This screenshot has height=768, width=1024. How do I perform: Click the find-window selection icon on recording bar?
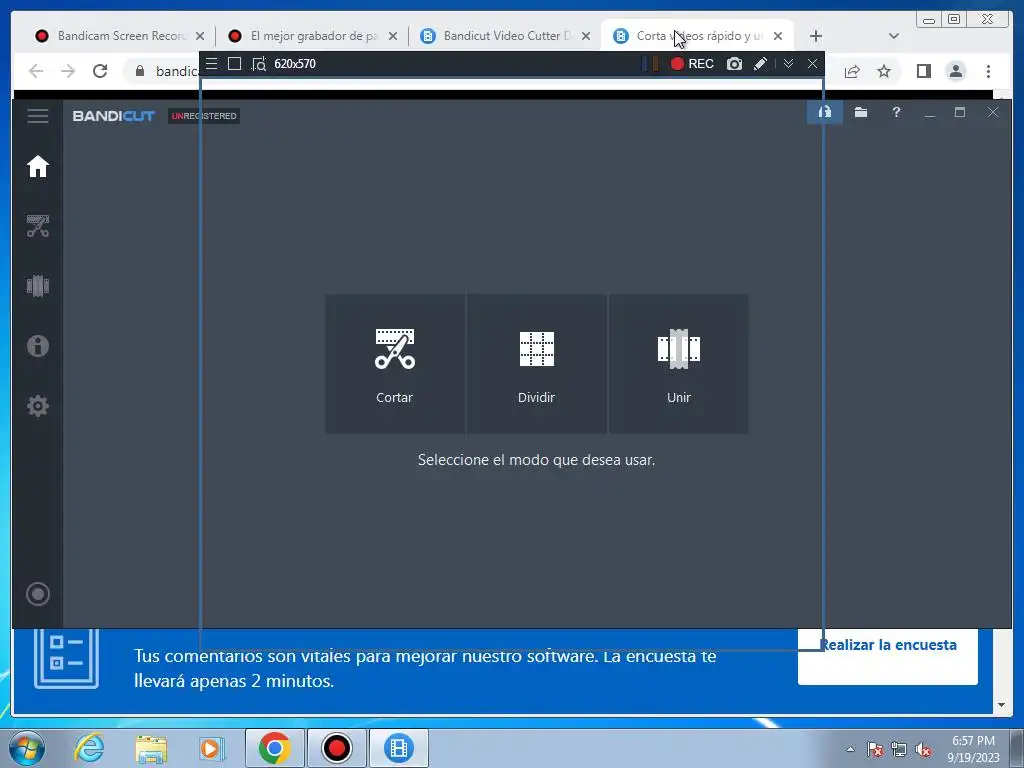(x=259, y=63)
